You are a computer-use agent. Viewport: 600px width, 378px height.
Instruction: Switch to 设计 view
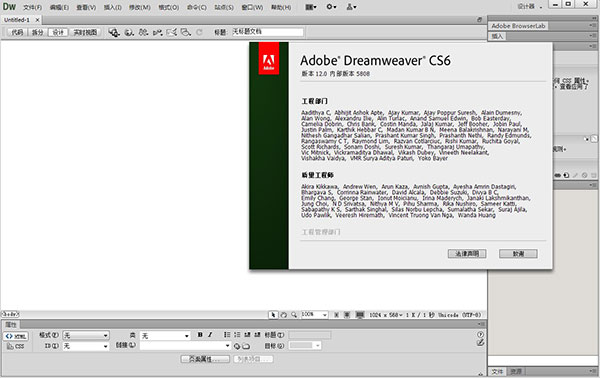[x=58, y=33]
